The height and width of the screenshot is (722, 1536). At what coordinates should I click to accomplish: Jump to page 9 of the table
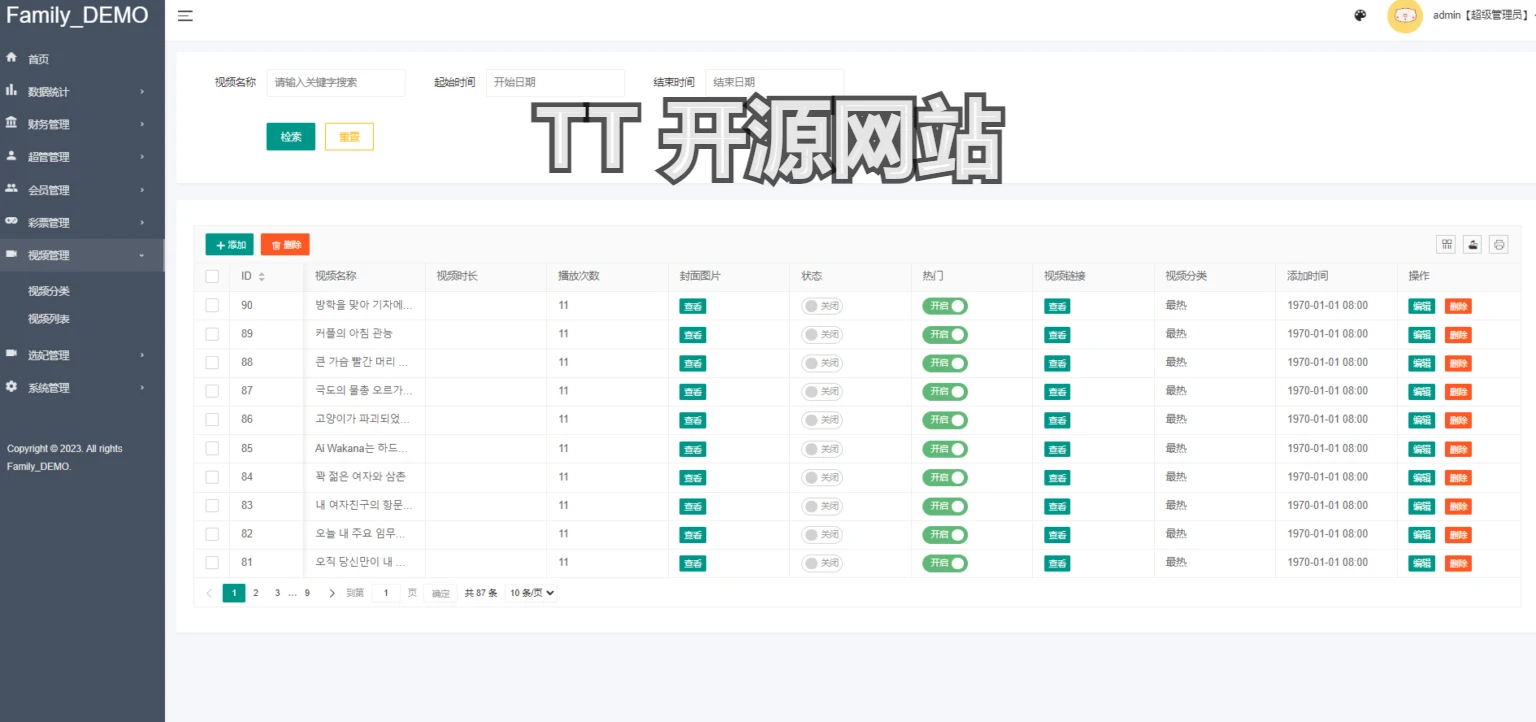307,593
